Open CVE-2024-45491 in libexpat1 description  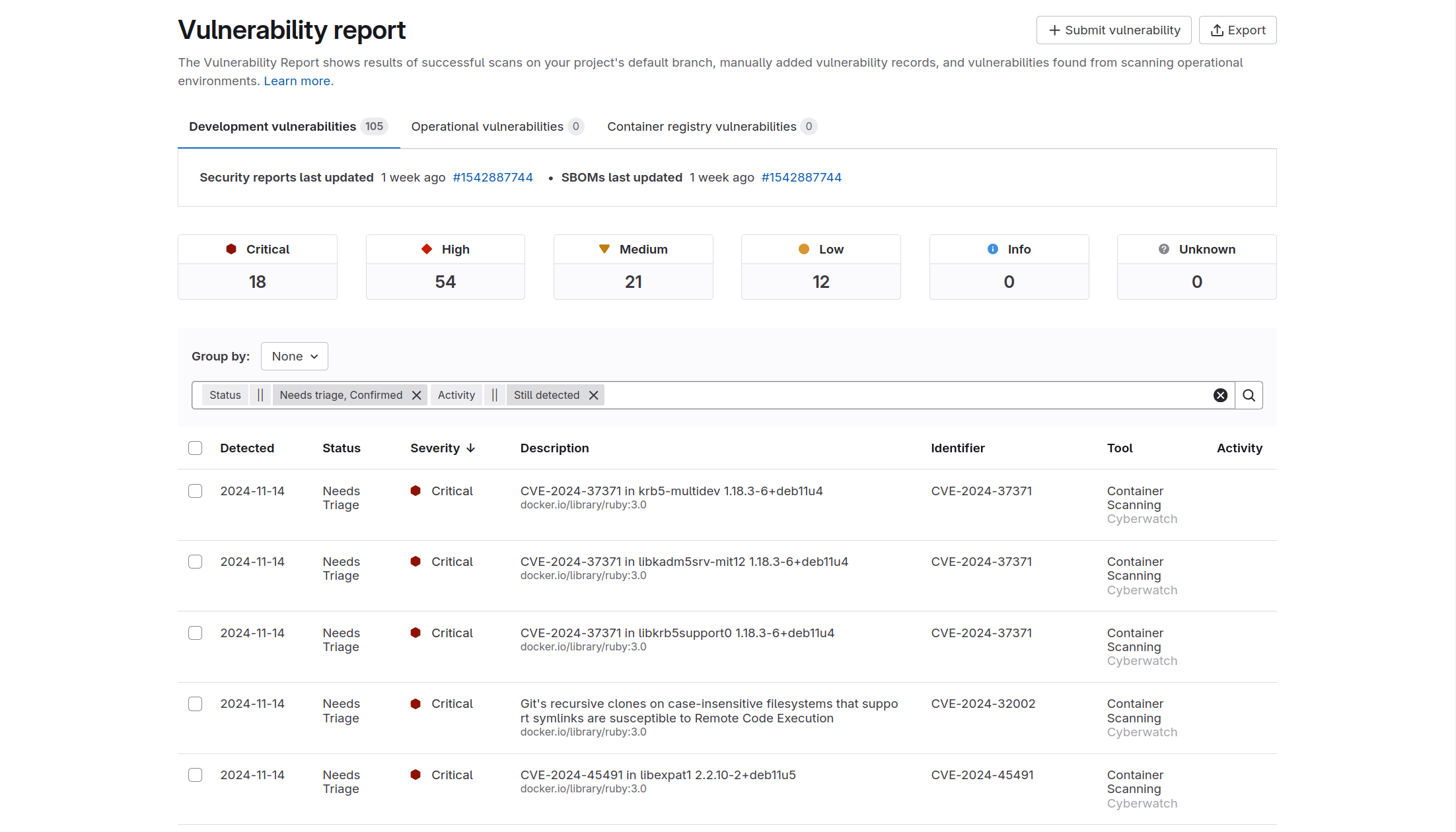tap(658, 775)
